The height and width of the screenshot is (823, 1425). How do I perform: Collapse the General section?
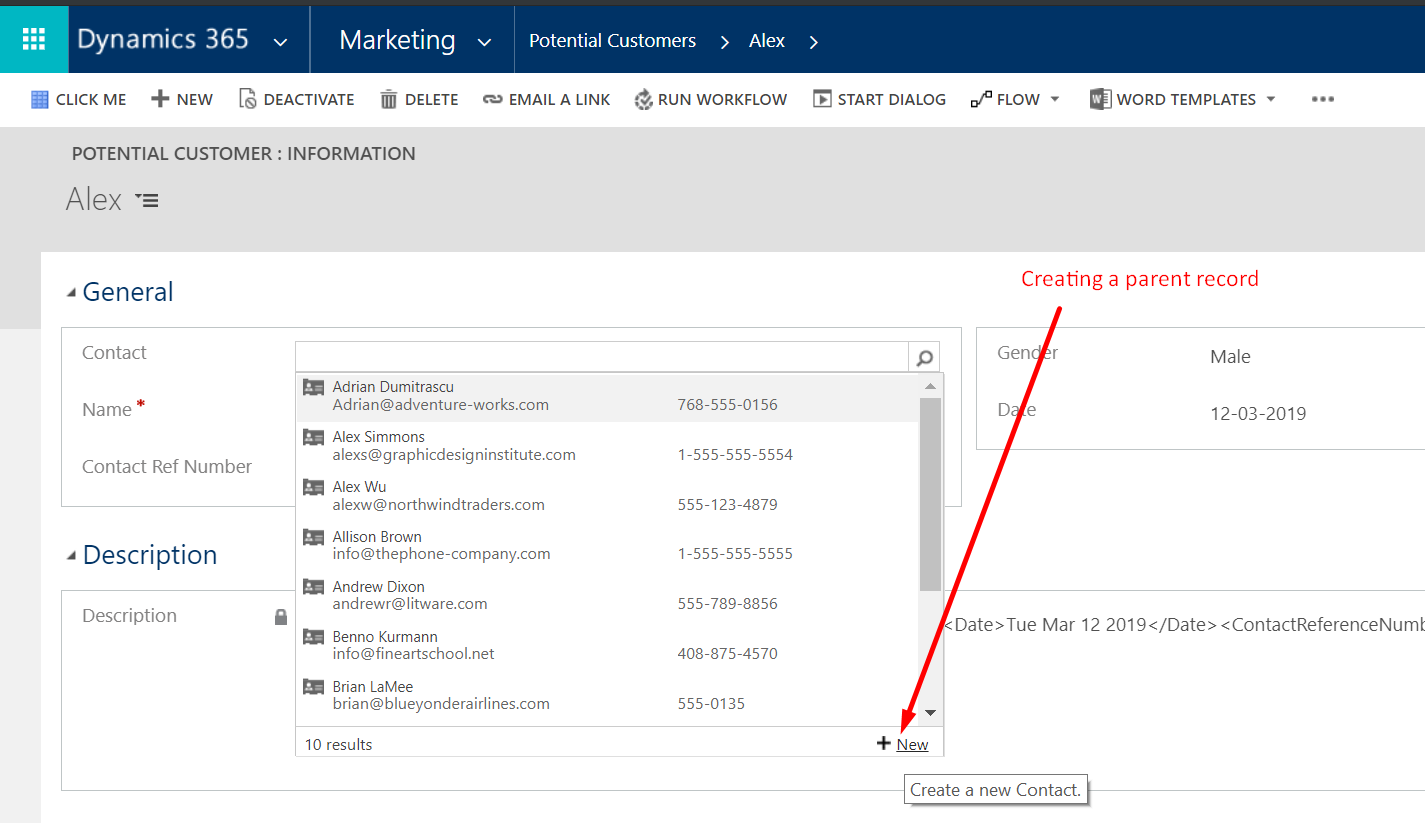click(71, 293)
